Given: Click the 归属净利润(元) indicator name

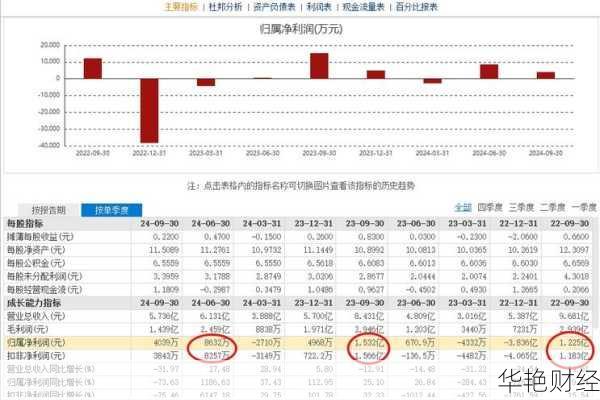Looking at the screenshot, I should pos(36,343).
